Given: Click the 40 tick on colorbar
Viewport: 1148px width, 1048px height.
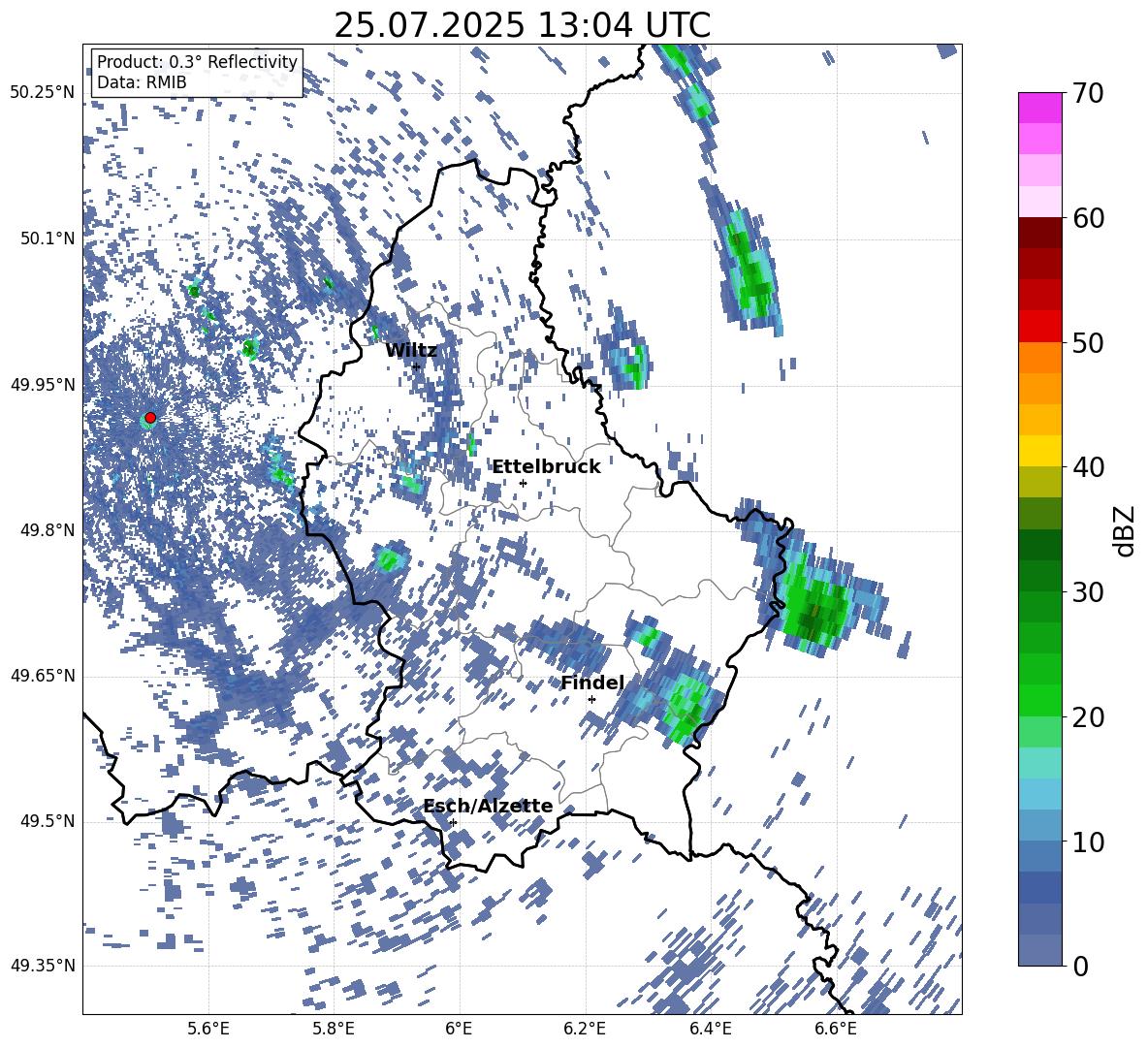Looking at the screenshot, I should tap(1088, 467).
